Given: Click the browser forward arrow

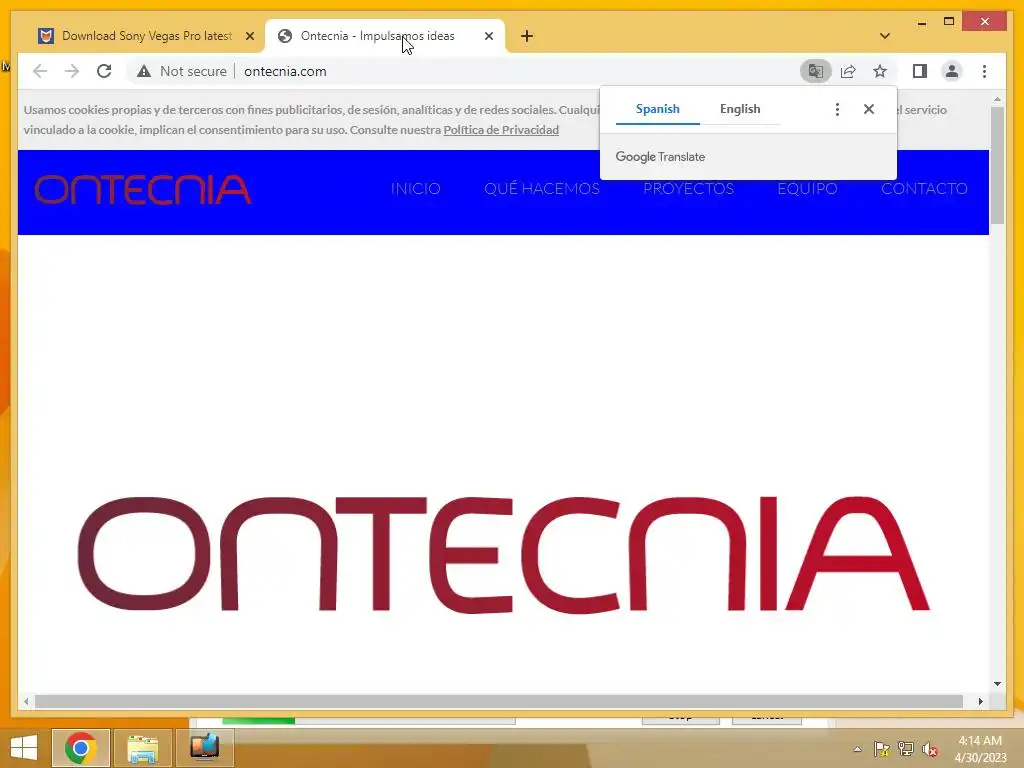Looking at the screenshot, I should [72, 71].
